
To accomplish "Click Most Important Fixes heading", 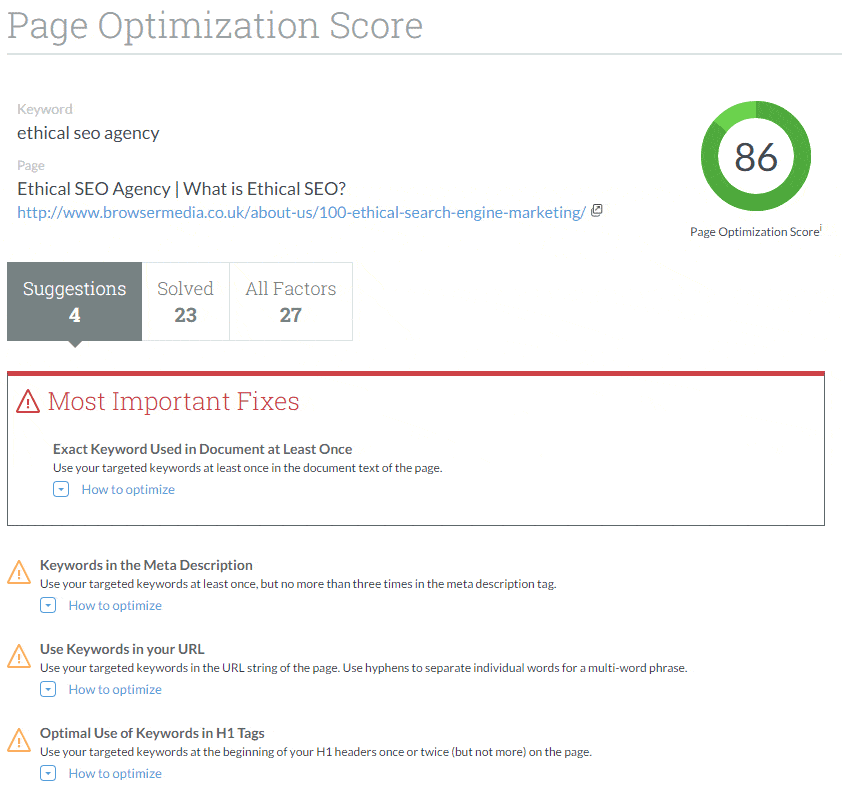I will coord(173,401).
